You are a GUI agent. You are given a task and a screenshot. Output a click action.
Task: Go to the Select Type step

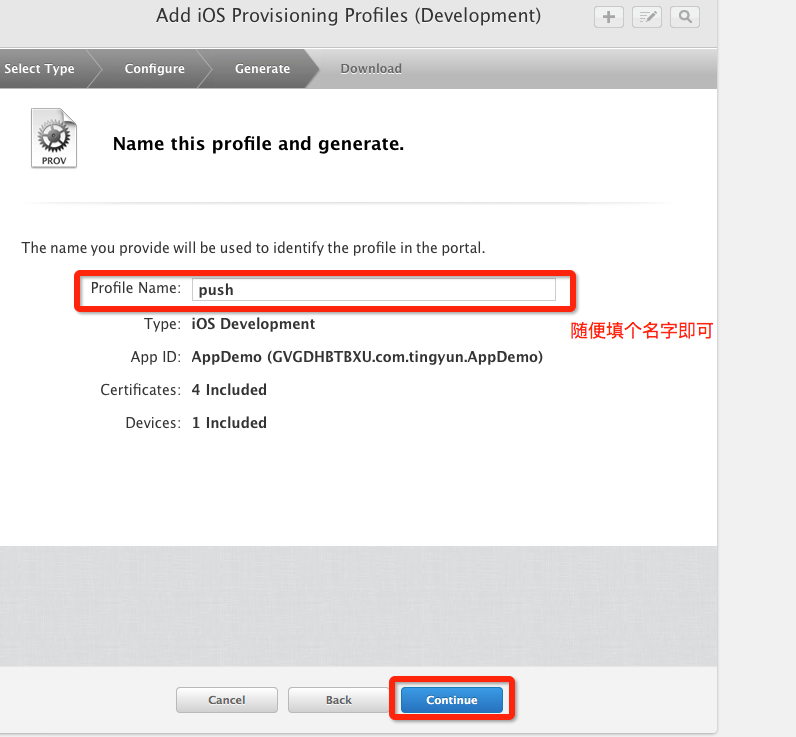40,69
